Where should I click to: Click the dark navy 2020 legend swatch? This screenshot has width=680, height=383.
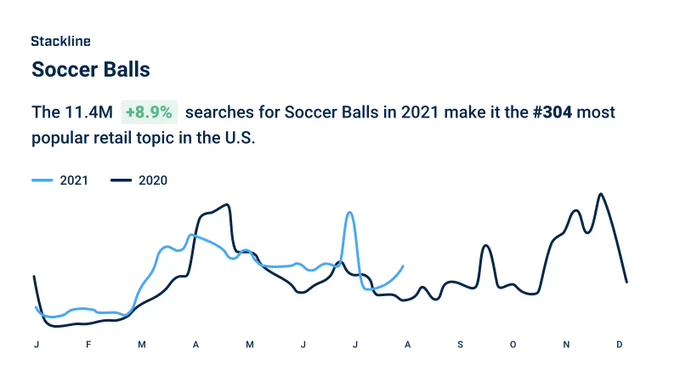point(121,180)
